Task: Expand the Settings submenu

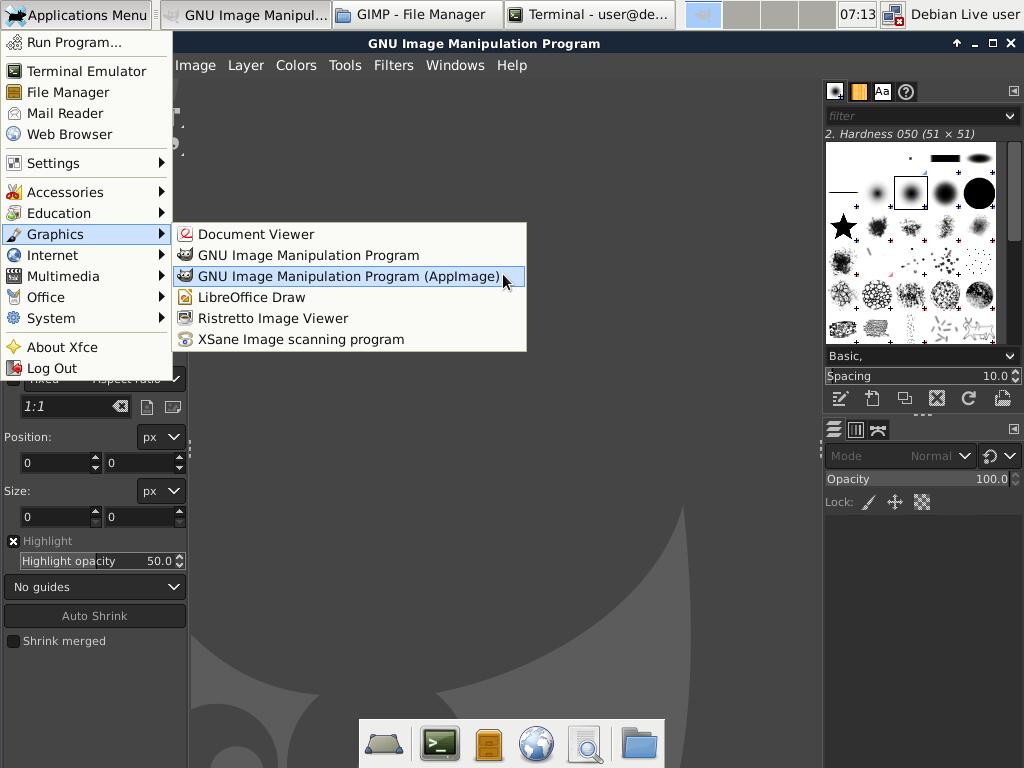Action: click(86, 163)
